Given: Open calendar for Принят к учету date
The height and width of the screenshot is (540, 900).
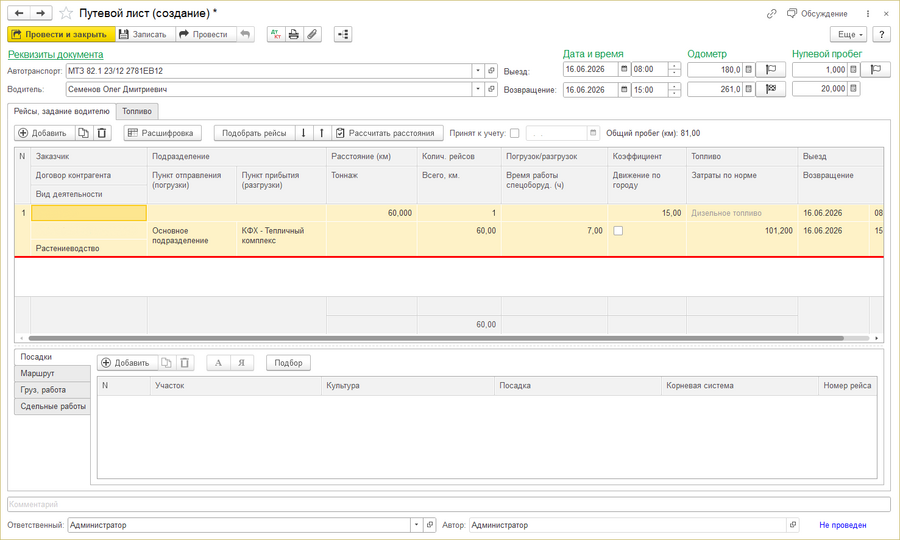Looking at the screenshot, I should tap(593, 133).
